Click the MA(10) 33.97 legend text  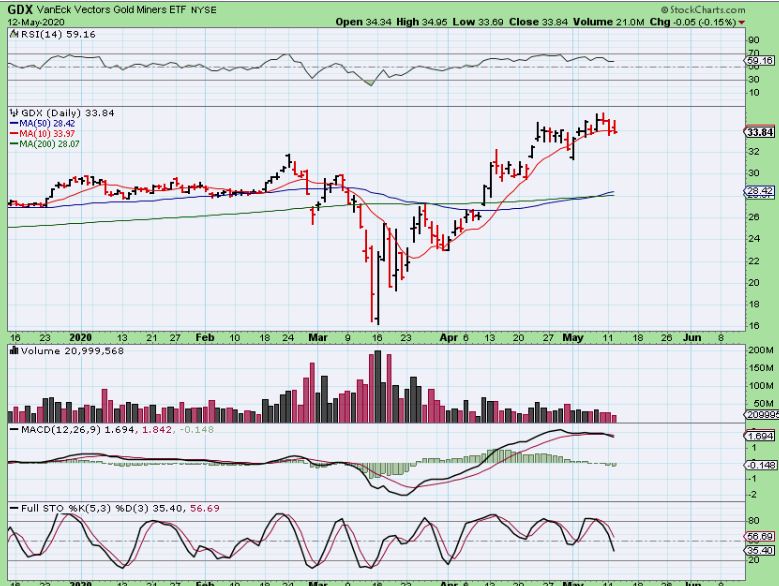[47, 134]
